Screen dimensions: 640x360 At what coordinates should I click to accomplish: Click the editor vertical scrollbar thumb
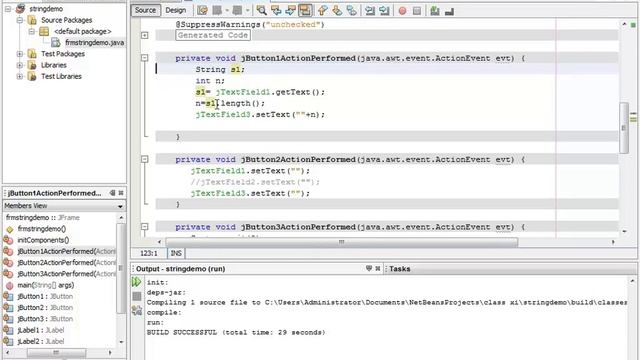(x=624, y=127)
